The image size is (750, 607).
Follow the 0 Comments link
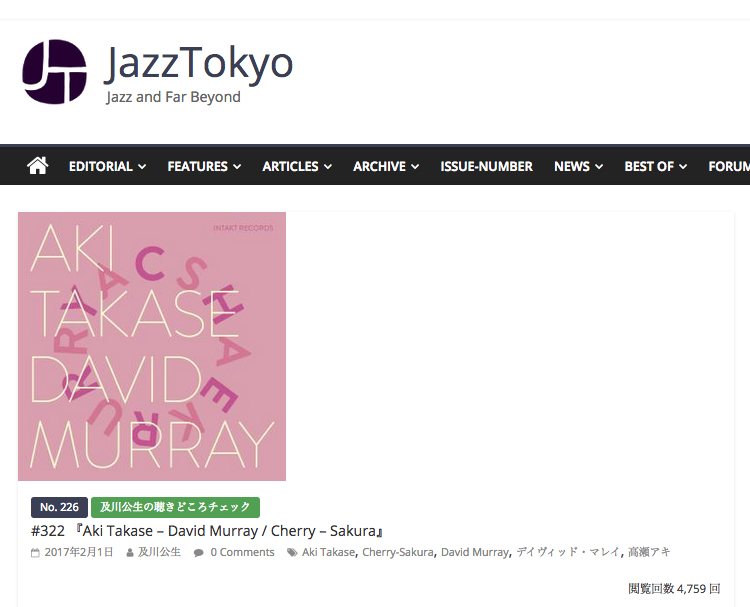(243, 552)
